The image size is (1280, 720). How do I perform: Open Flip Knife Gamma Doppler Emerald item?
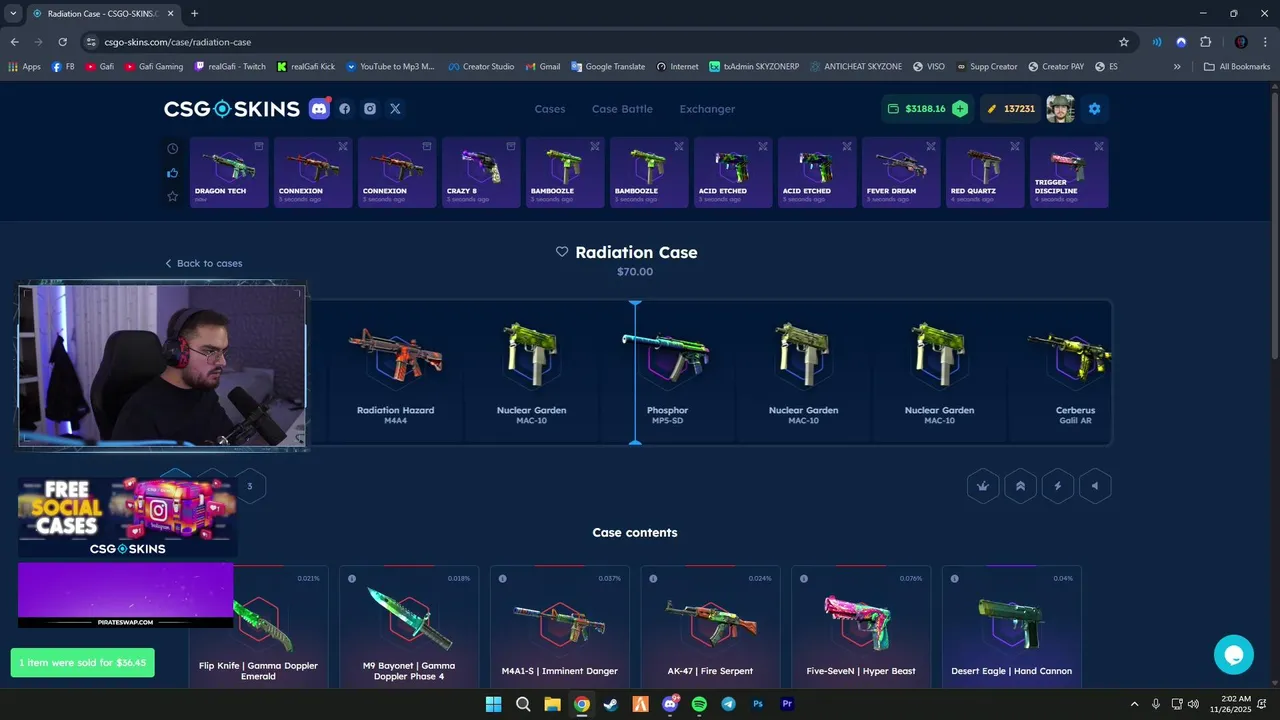click(259, 627)
